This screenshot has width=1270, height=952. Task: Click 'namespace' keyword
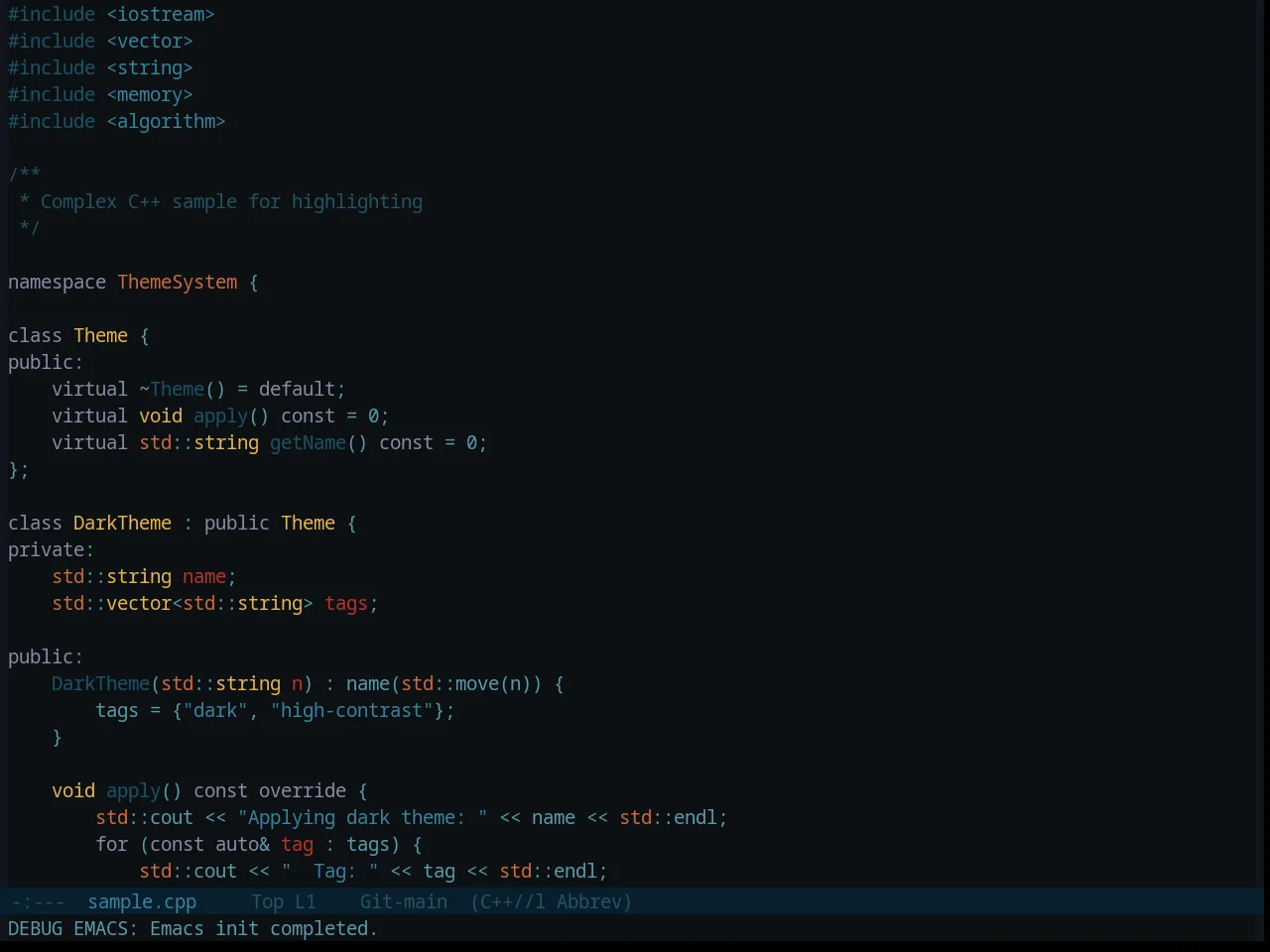[58, 282]
